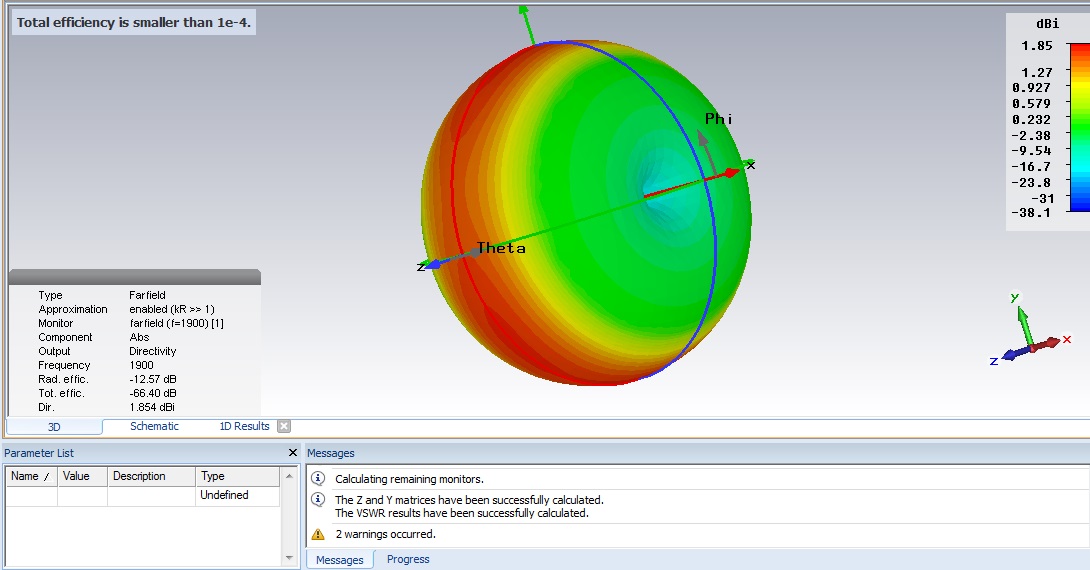This screenshot has height=570, width=1090.
Task: Select the Messages tab
Action: click(x=340, y=559)
